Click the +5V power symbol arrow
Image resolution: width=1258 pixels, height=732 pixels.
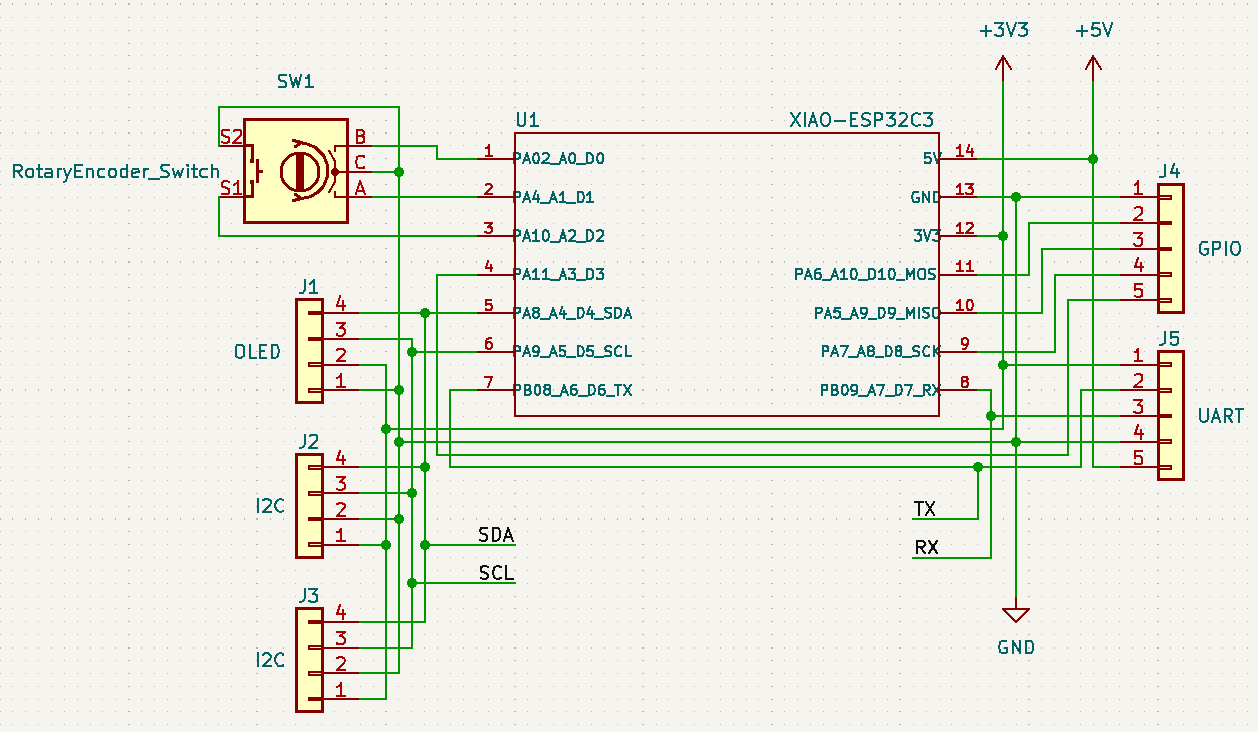pos(1093,65)
